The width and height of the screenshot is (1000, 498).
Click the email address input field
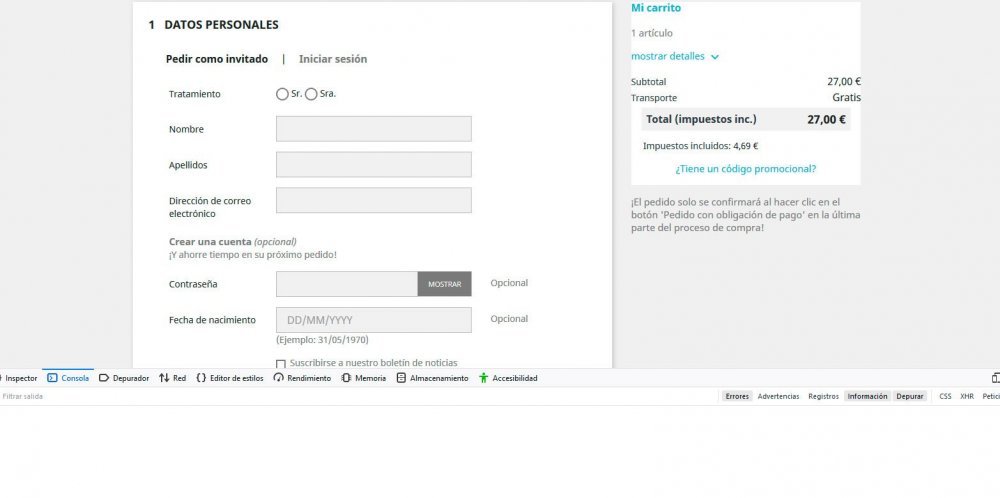click(x=374, y=200)
